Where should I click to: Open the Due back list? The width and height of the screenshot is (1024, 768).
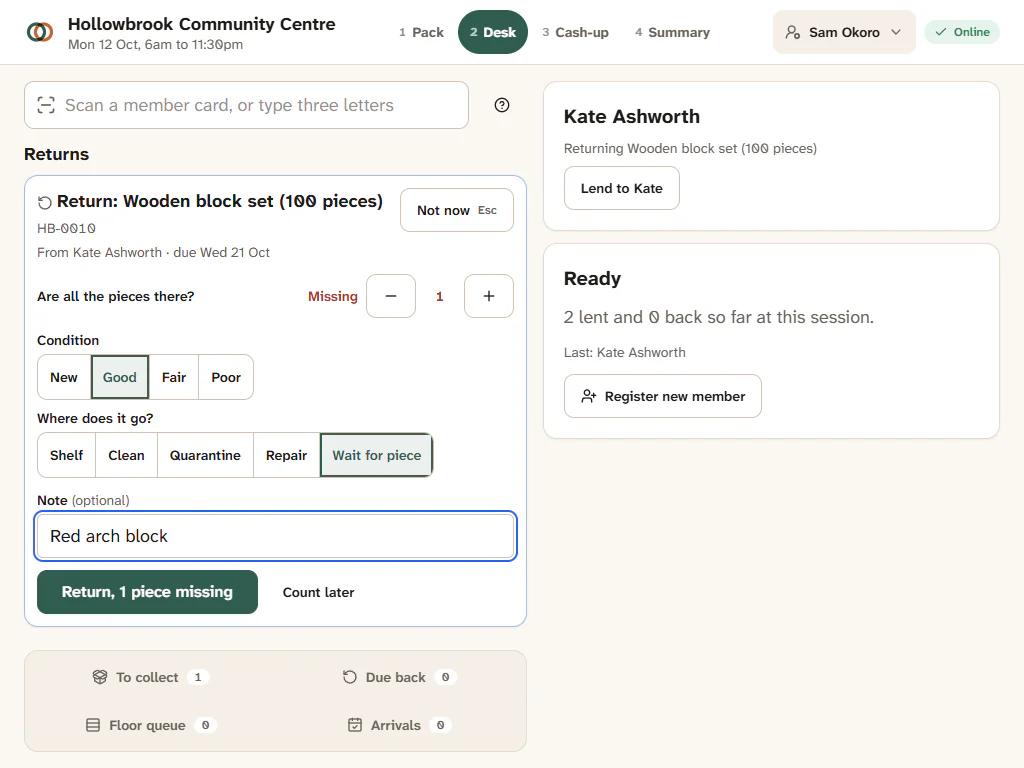pos(399,677)
